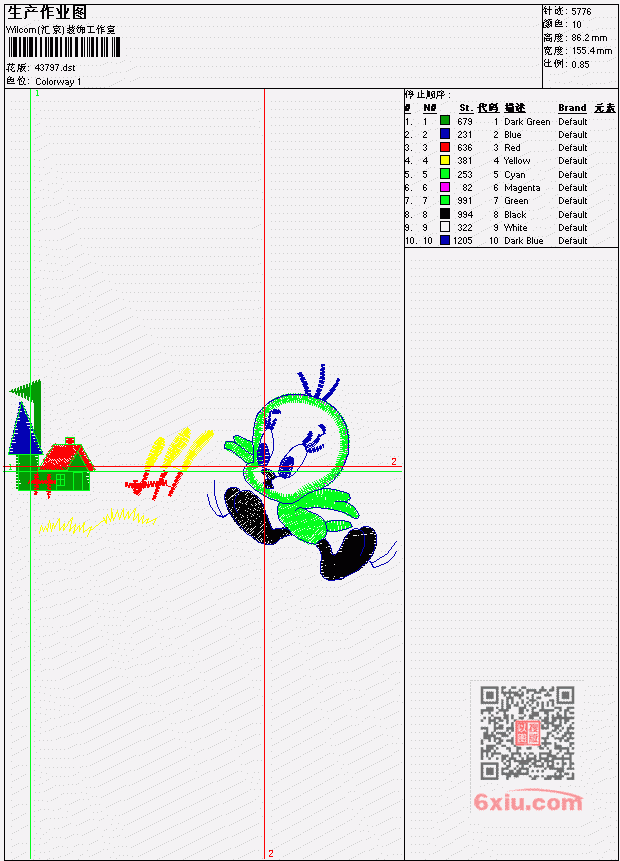Click the yellow motion streaks behind the bird
This screenshot has width=620, height=861.
point(178,448)
